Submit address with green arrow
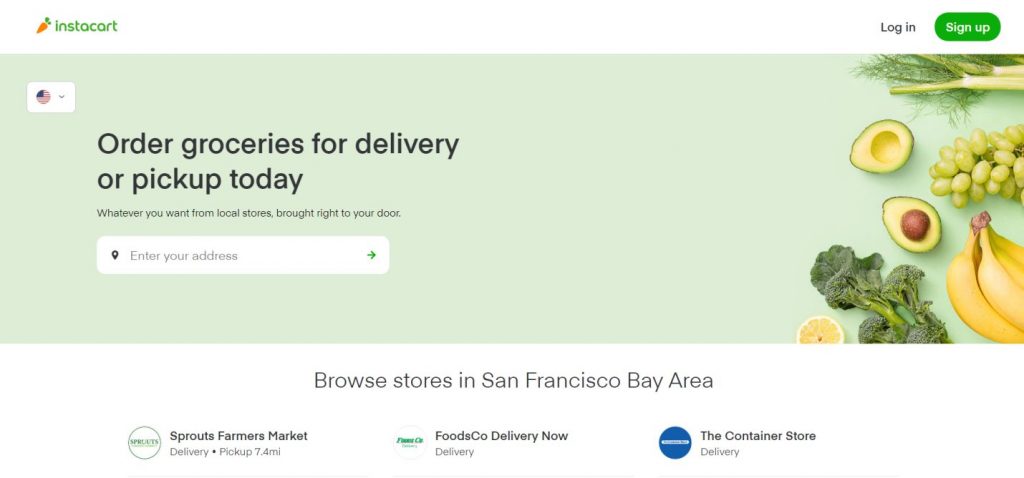The width and height of the screenshot is (1024, 478). [372, 255]
